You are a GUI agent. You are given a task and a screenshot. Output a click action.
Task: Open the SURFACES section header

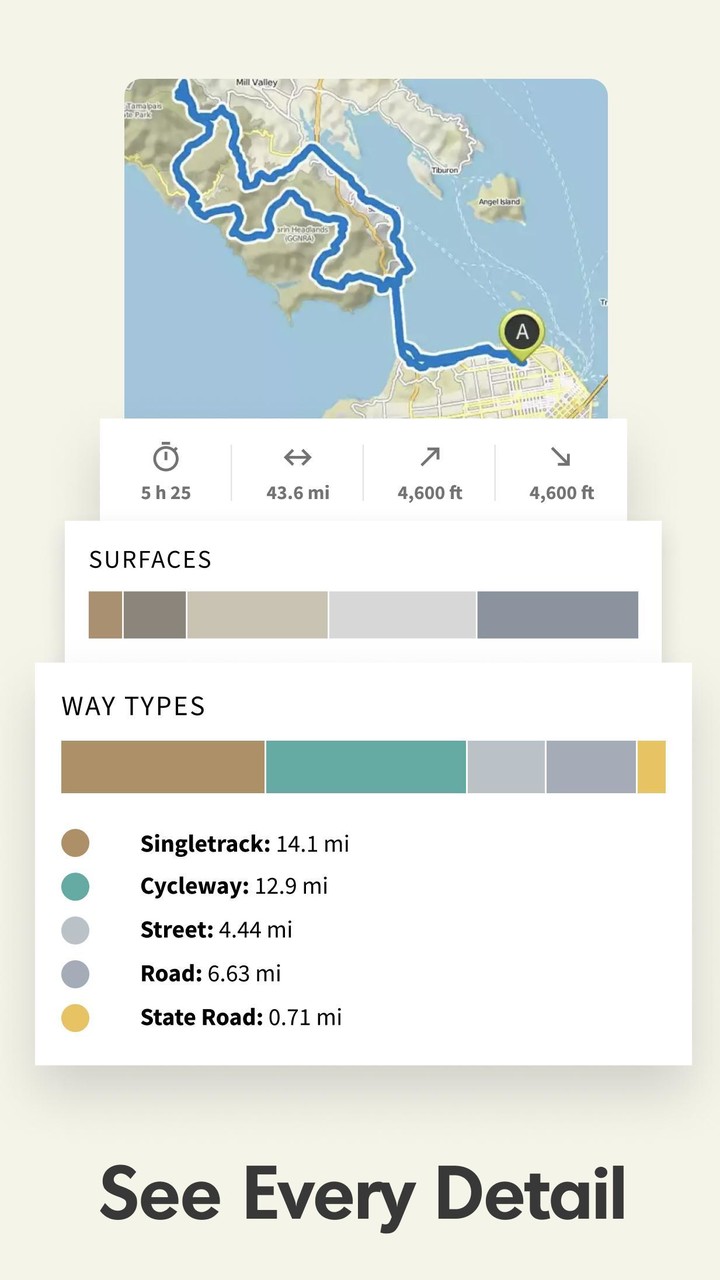pyautogui.click(x=150, y=560)
